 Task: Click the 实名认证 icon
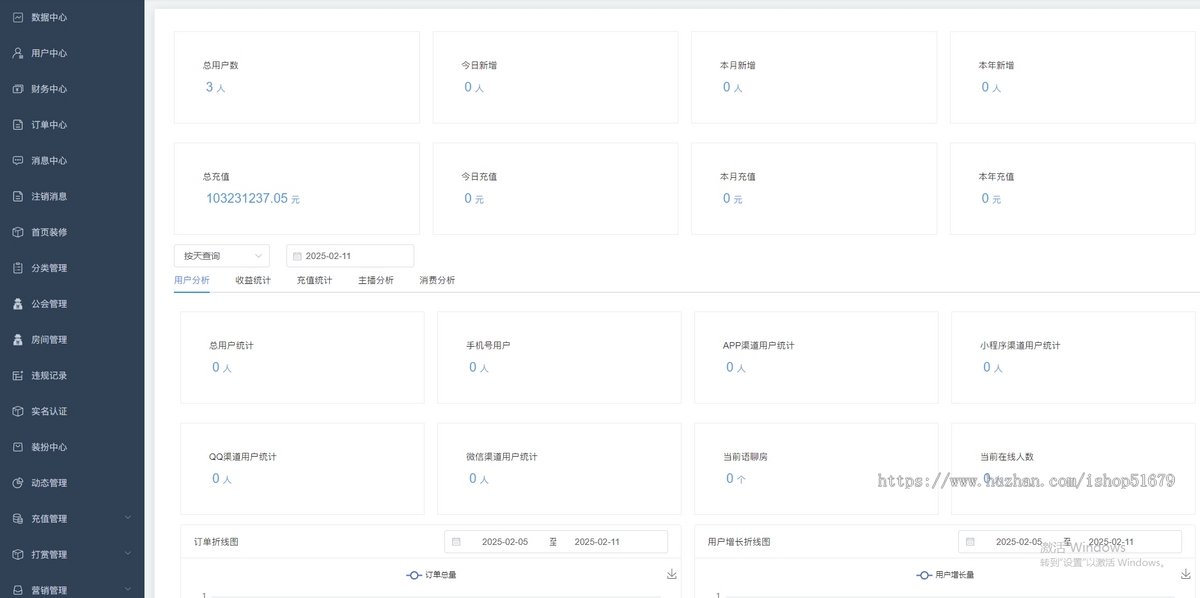click(x=18, y=411)
